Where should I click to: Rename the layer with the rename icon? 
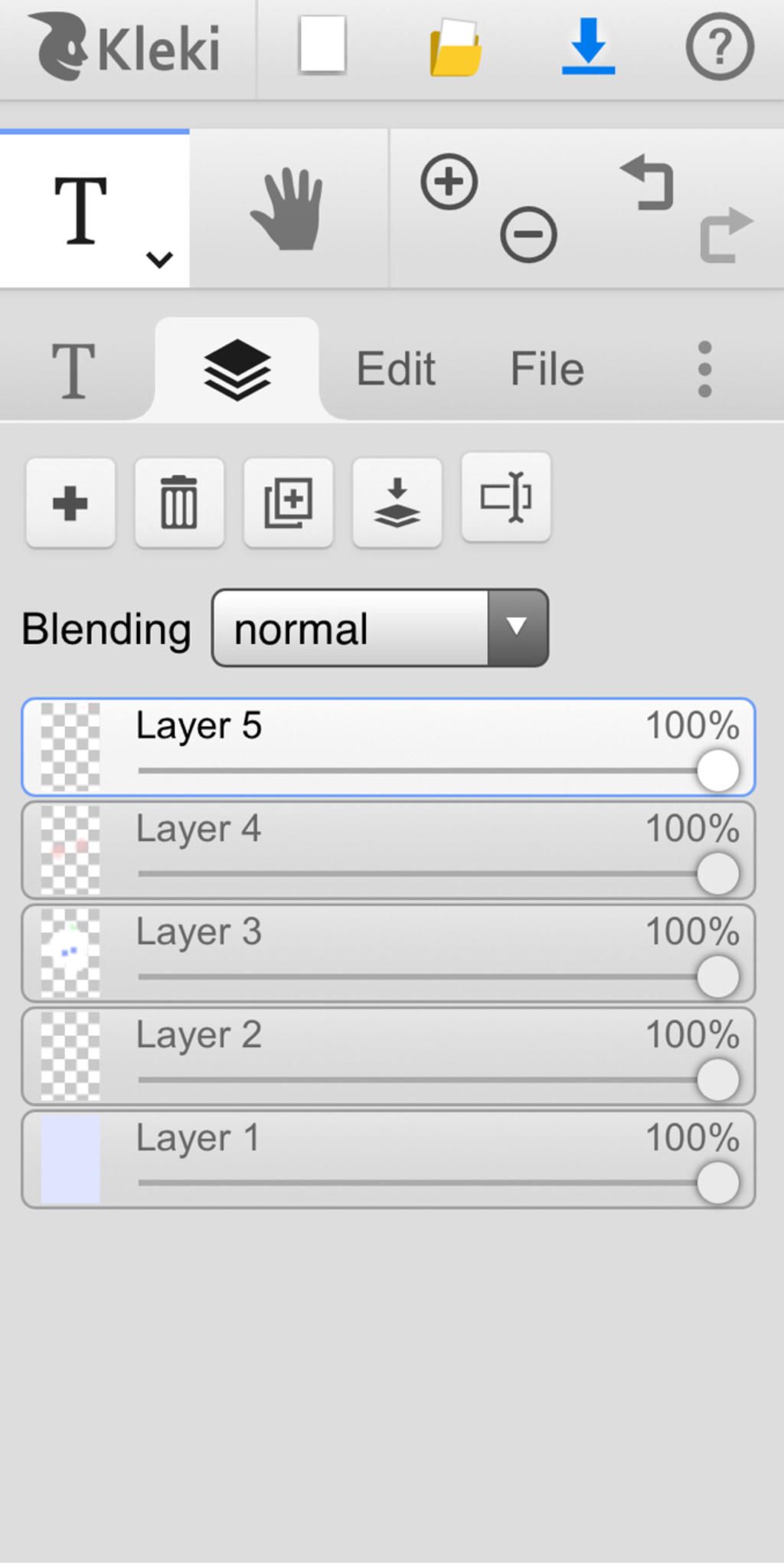506,498
